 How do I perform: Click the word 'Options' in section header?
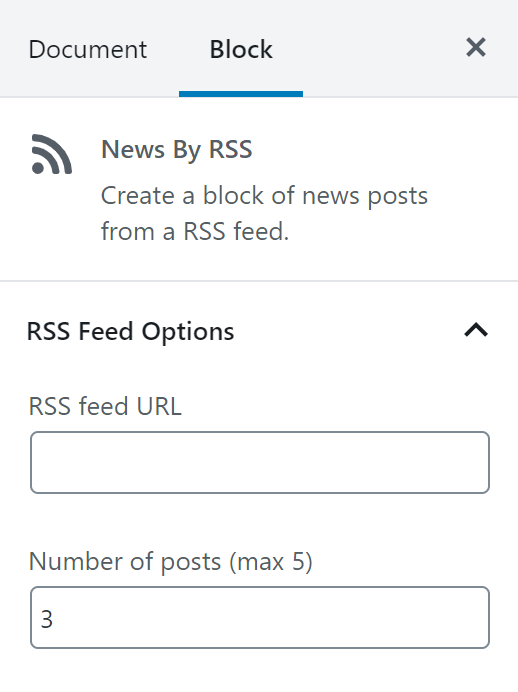188,332
